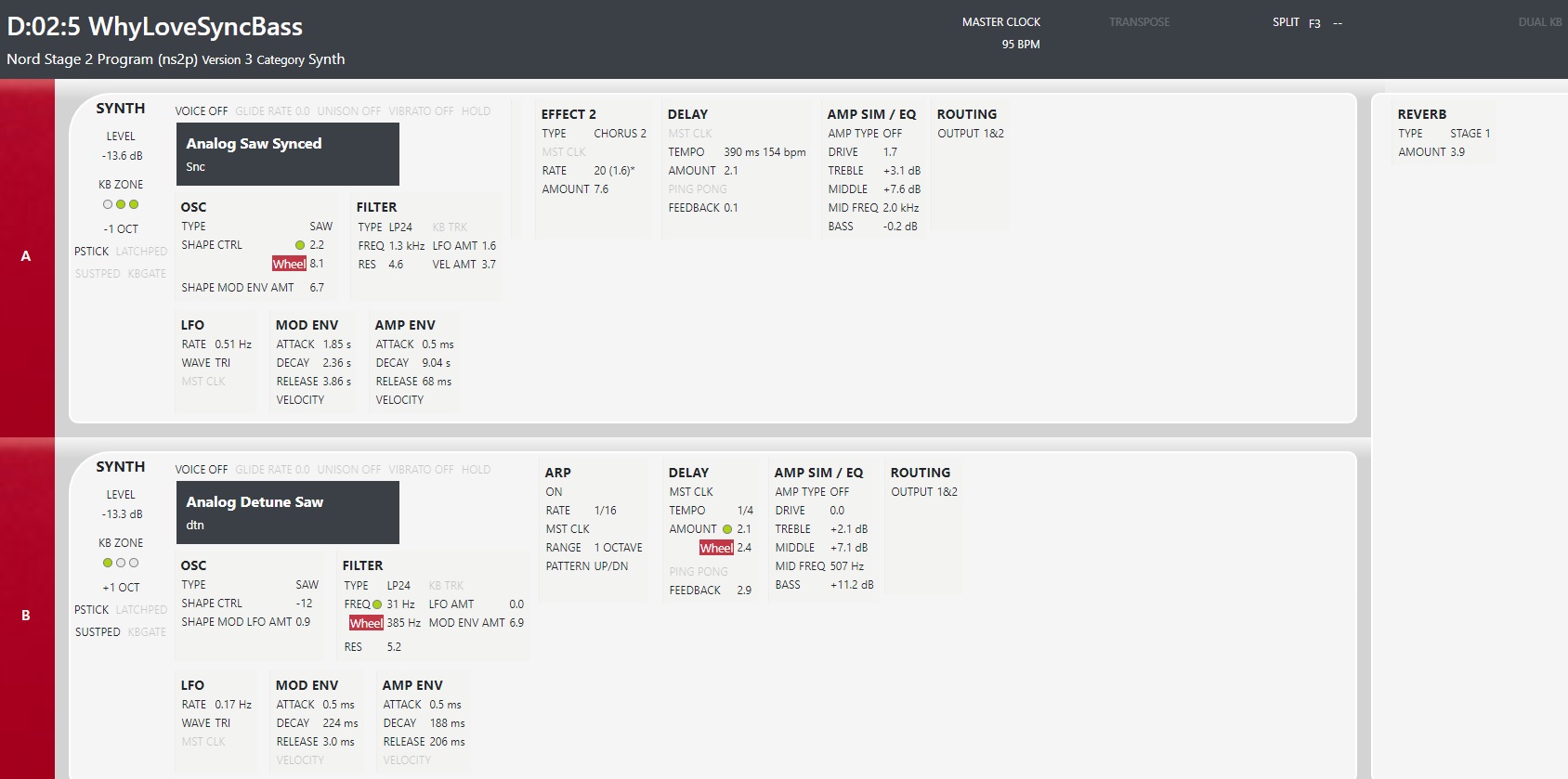Select the REVERB type STAGE 1 value

[1470, 134]
